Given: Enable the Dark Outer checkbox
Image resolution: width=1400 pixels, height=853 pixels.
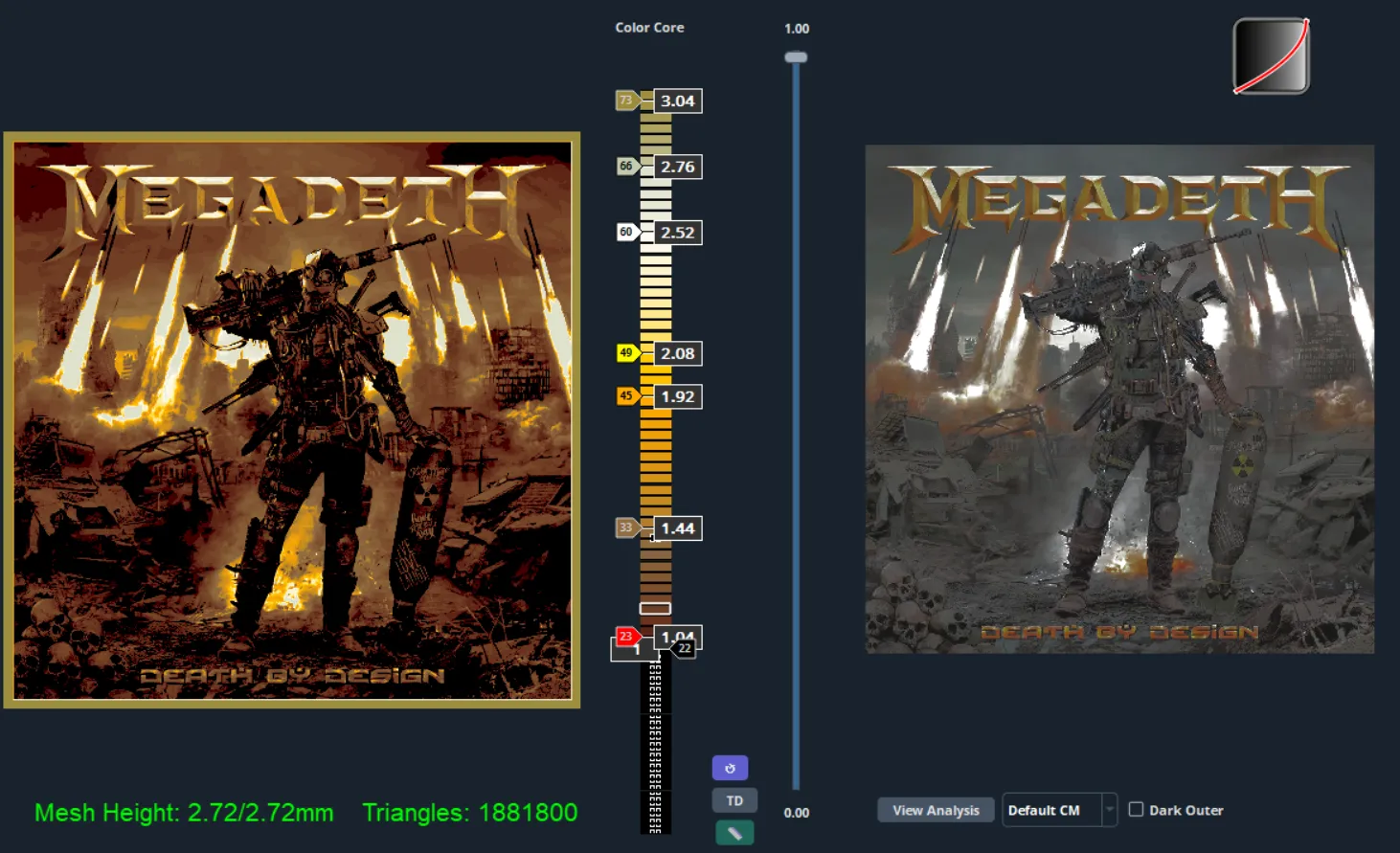Looking at the screenshot, I should pyautogui.click(x=1136, y=809).
